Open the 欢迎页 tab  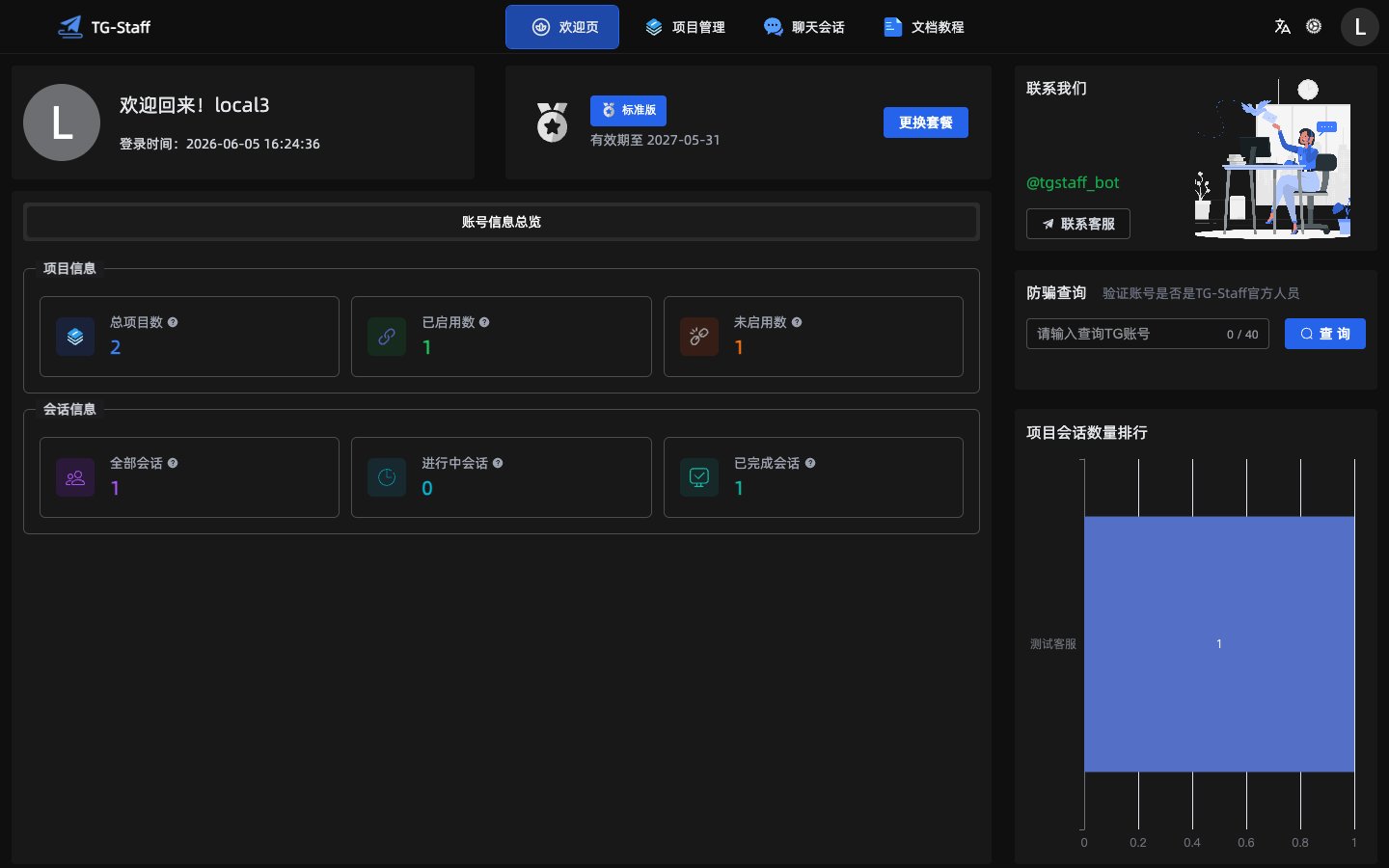(x=562, y=27)
